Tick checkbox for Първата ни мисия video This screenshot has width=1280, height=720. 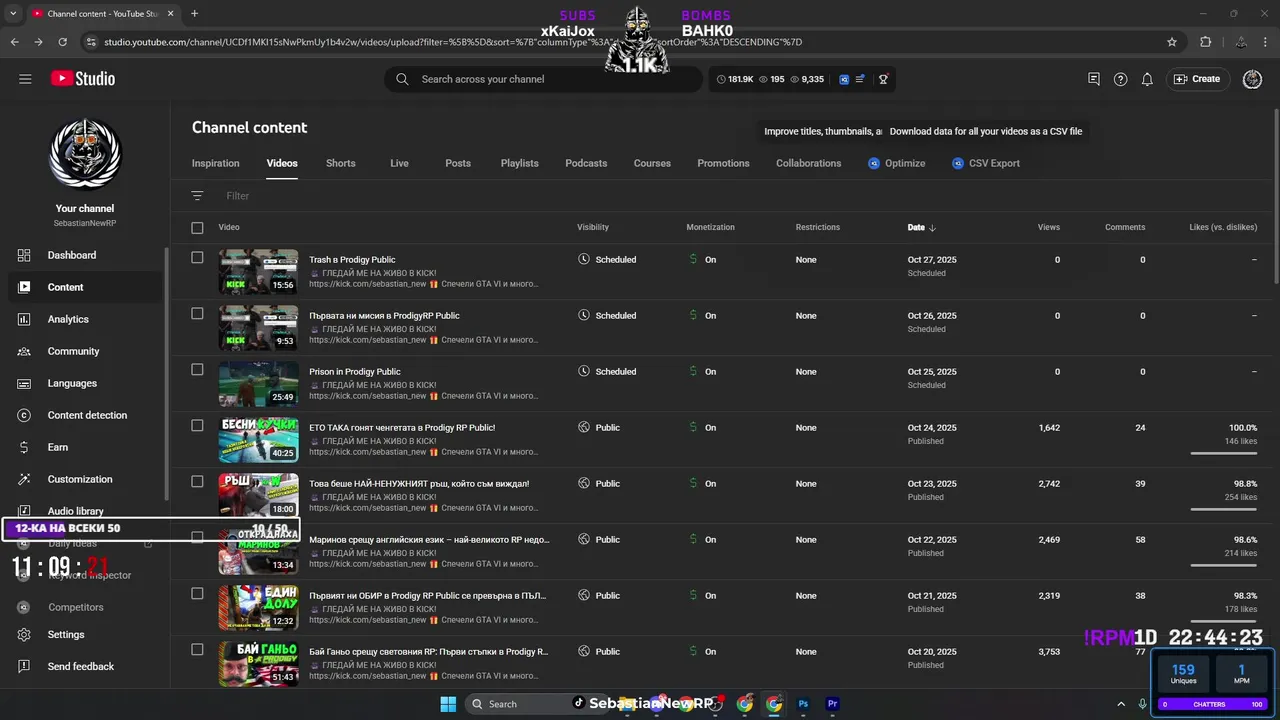[197, 314]
